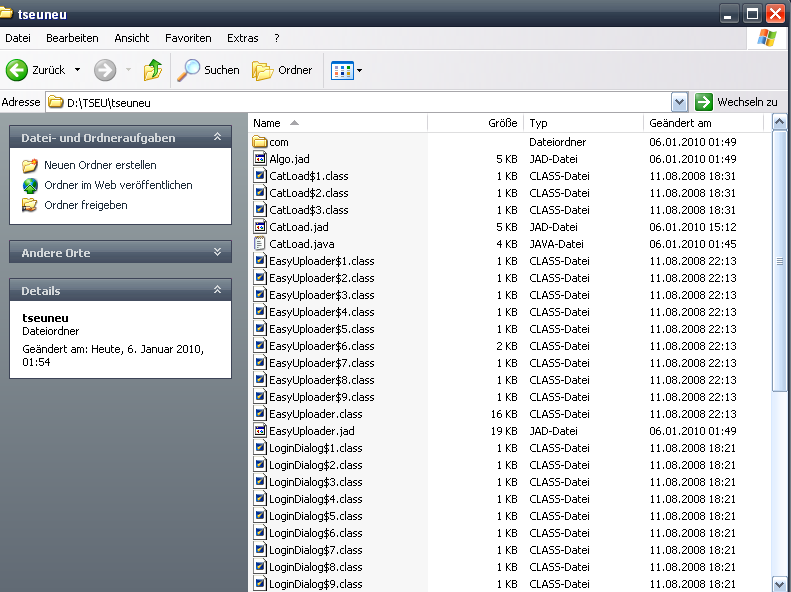Click the LoginDialog$5.class file icon
791x592 pixels.
click(259, 516)
